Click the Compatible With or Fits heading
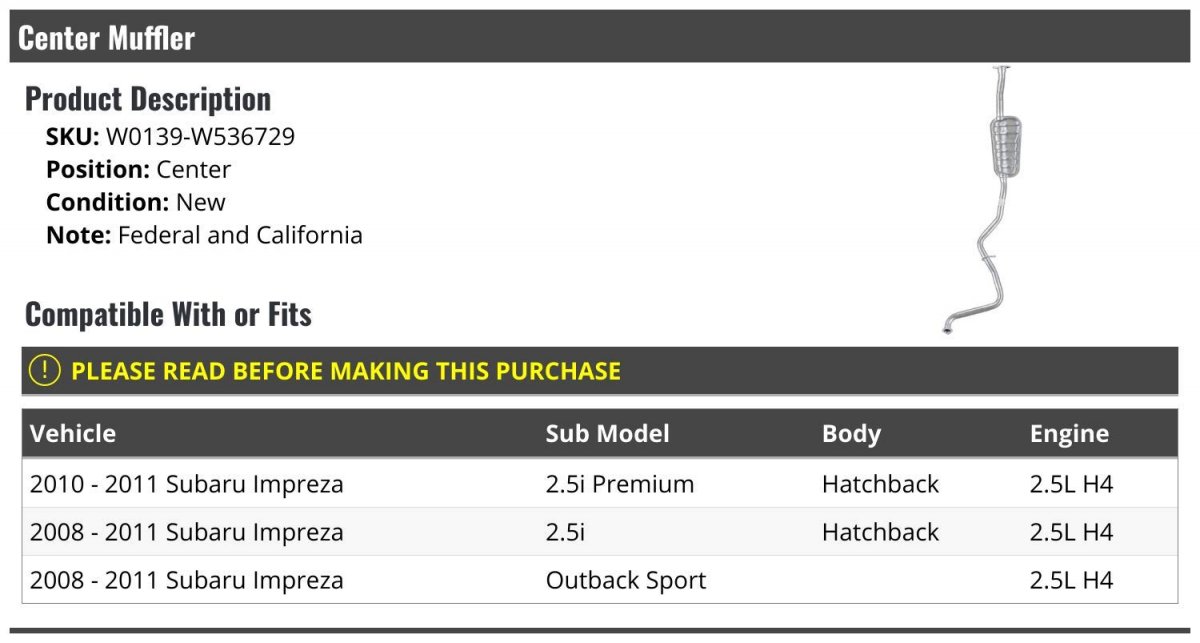 168,314
